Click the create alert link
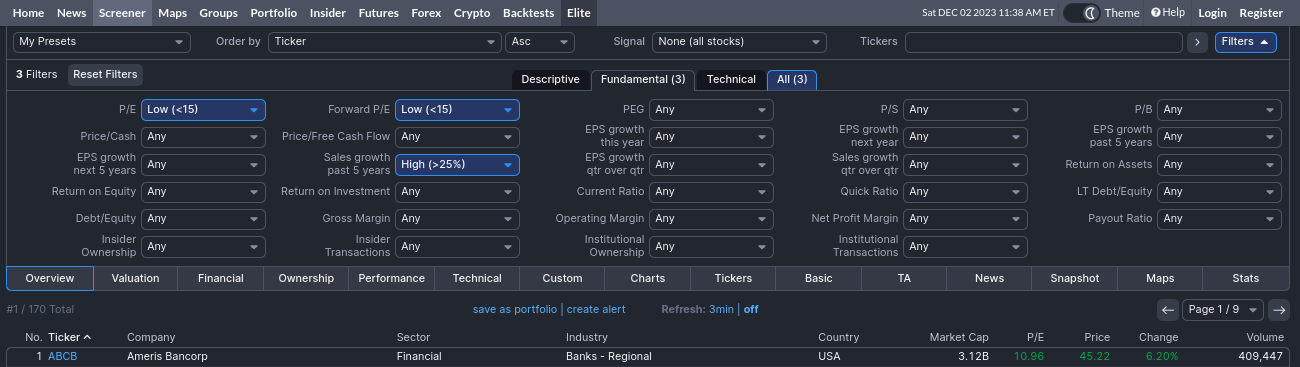 coord(596,310)
